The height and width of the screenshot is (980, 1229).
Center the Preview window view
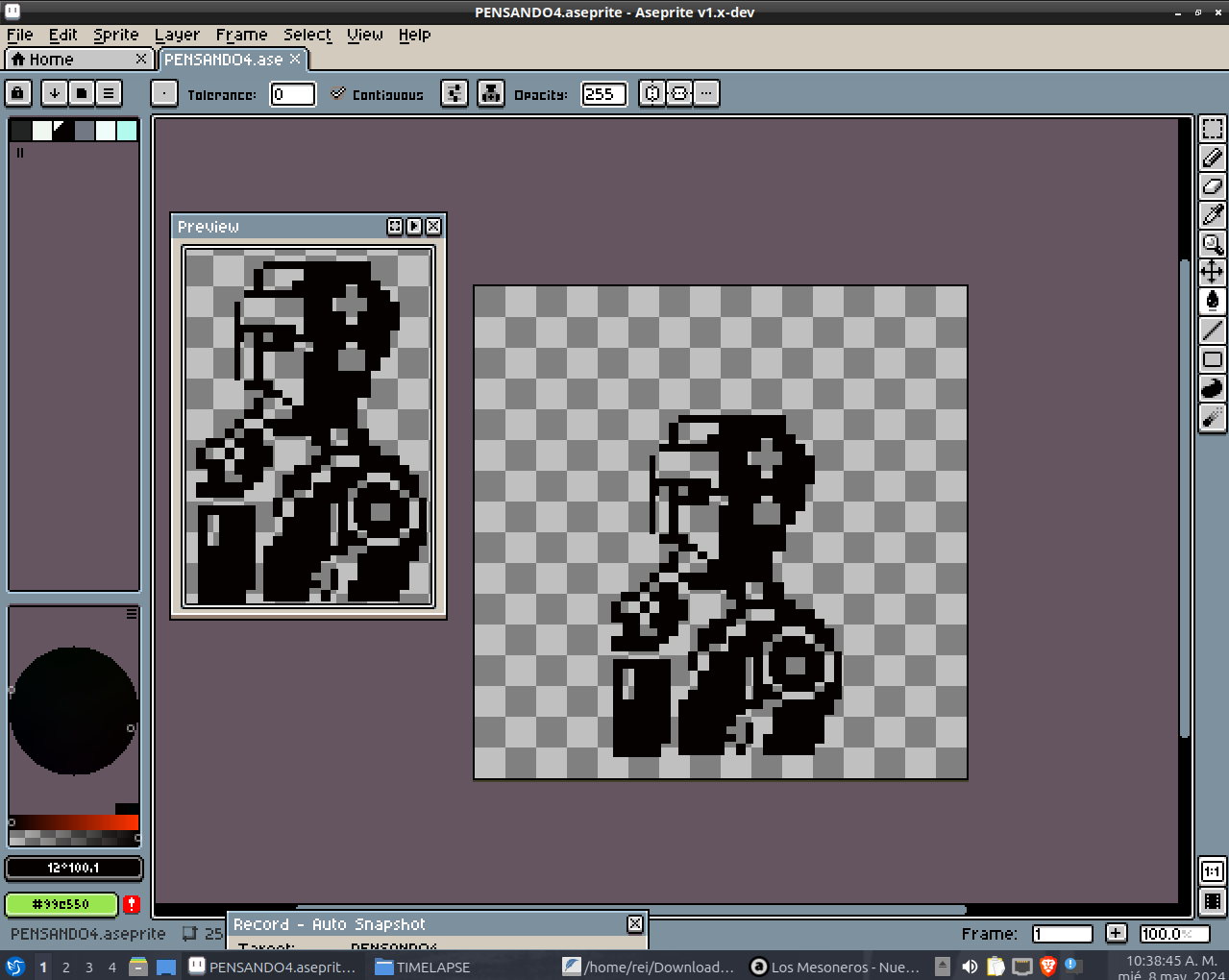395,226
